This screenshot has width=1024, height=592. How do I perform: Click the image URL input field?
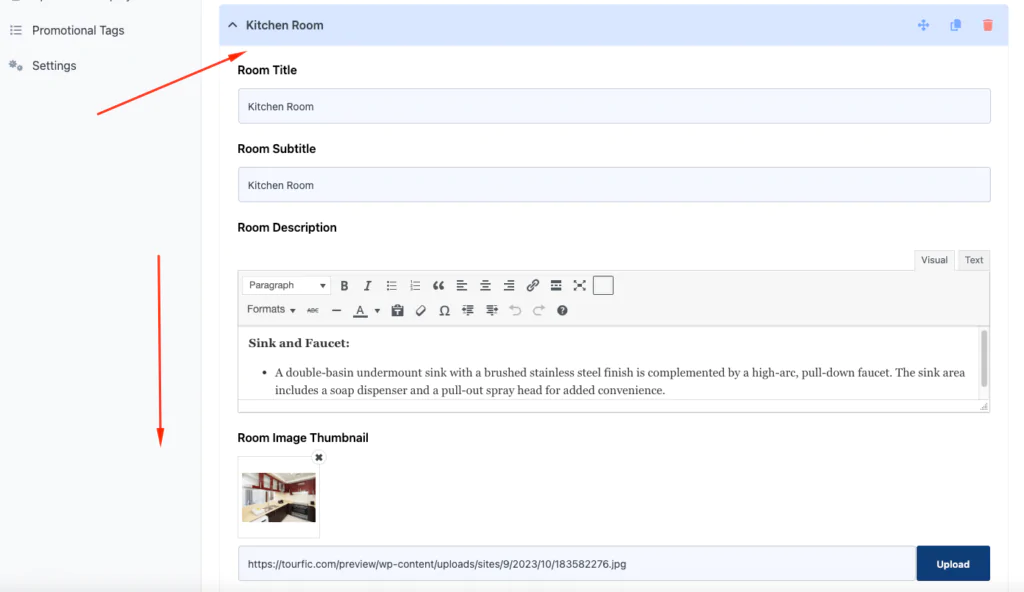(x=577, y=564)
